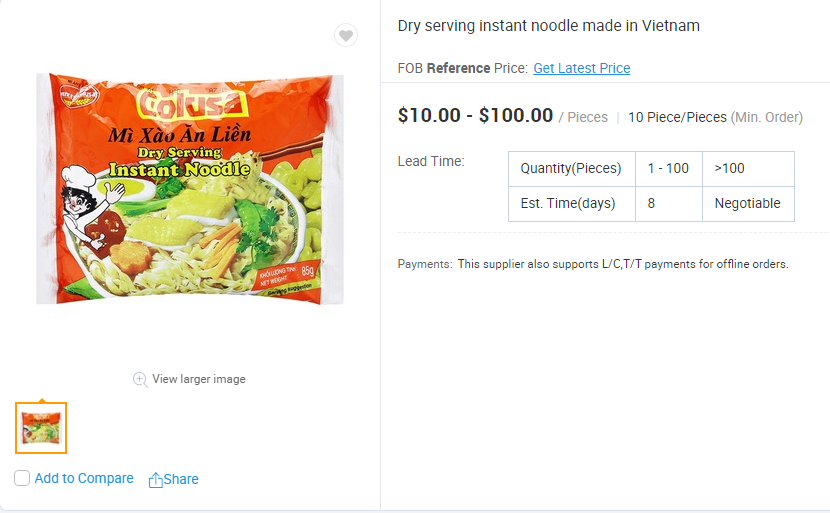Select the small noodle product thumbnail
The width and height of the screenshot is (830, 513).
pos(41,427)
